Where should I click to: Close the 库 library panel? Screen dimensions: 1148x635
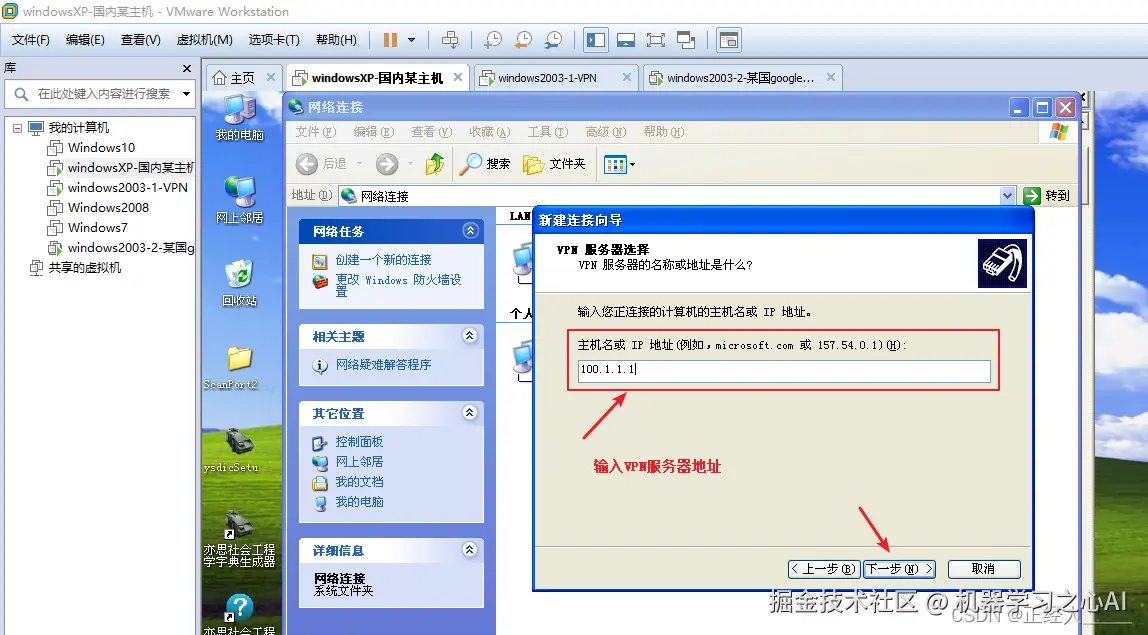coord(187,68)
